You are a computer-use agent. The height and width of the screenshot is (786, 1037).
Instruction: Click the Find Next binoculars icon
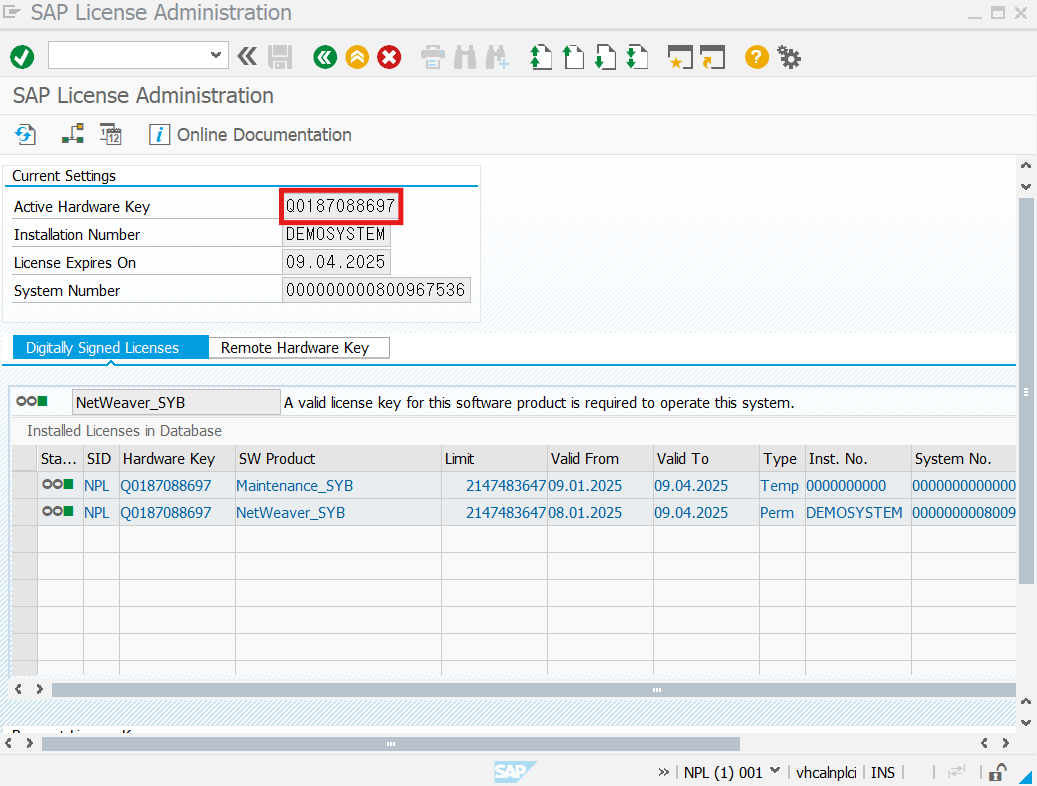(497, 58)
